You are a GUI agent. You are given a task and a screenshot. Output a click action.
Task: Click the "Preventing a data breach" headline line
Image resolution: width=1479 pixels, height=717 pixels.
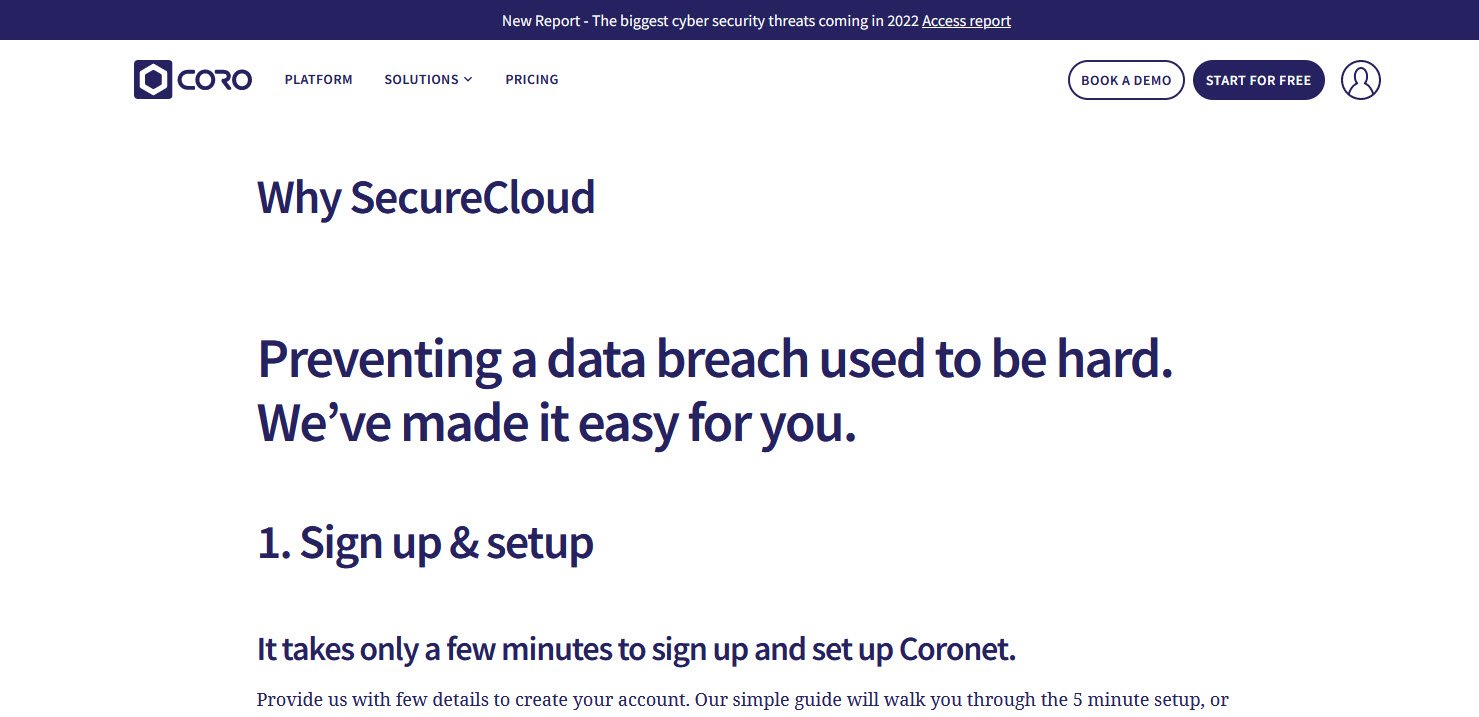point(714,359)
